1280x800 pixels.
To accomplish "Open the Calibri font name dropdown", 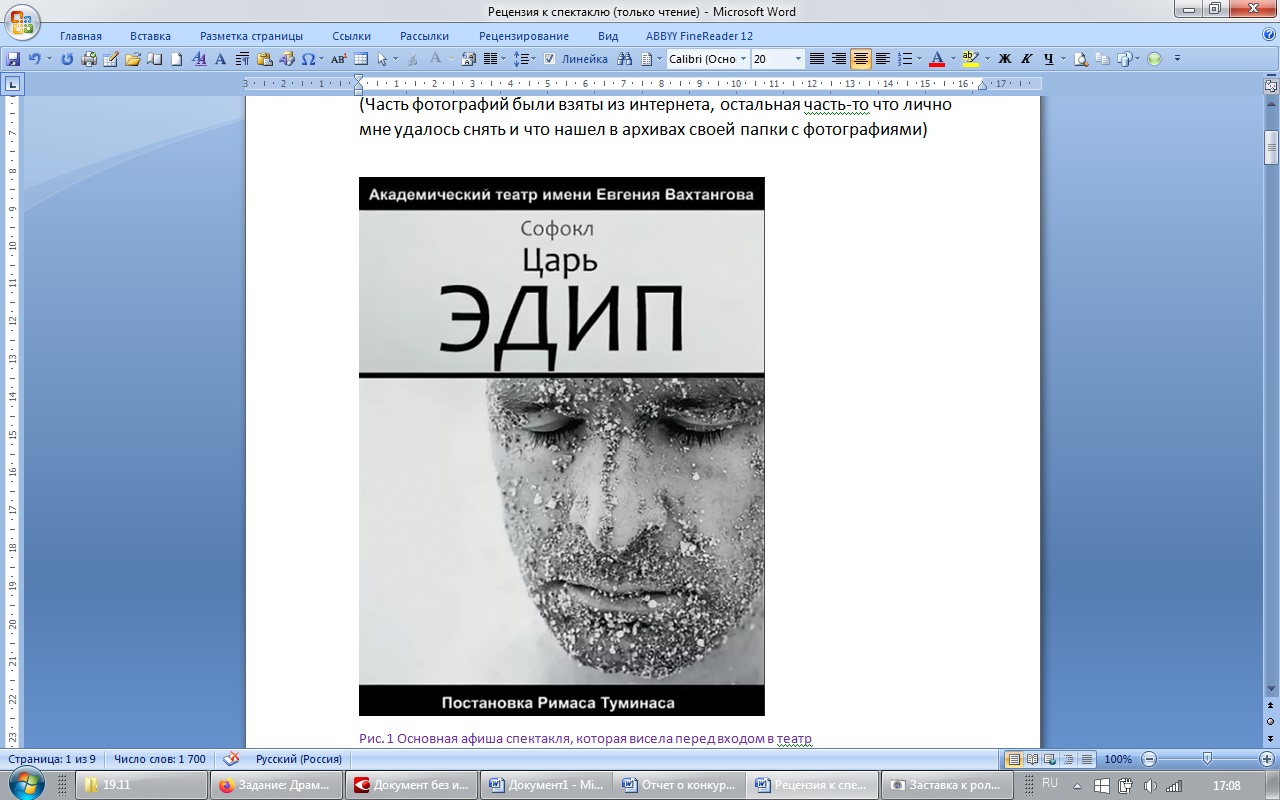I will click(743, 59).
